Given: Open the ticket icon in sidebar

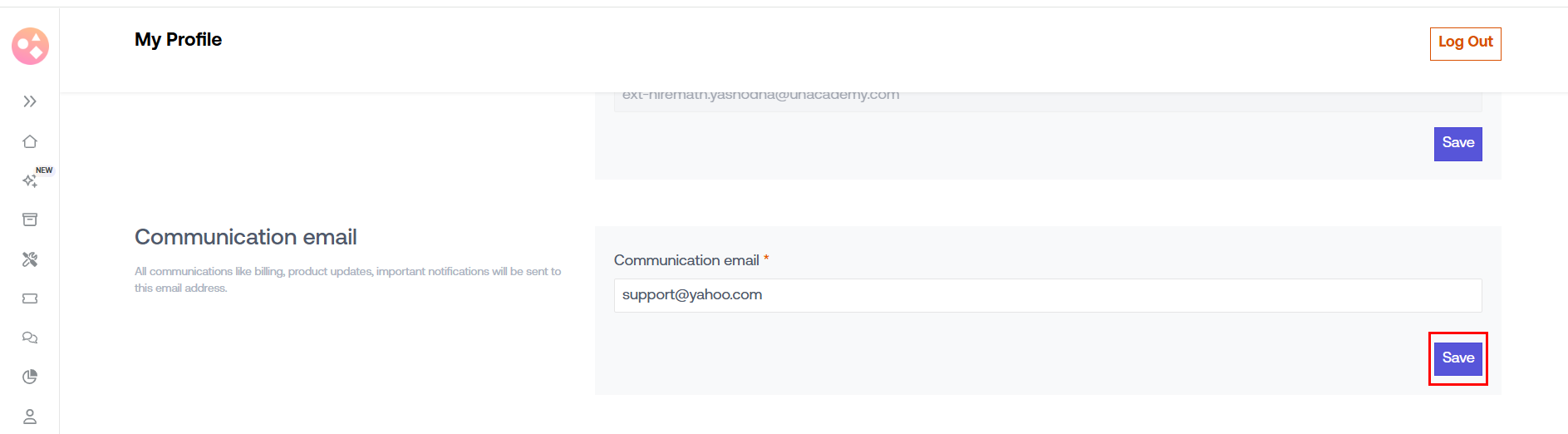Looking at the screenshot, I should 30,298.
